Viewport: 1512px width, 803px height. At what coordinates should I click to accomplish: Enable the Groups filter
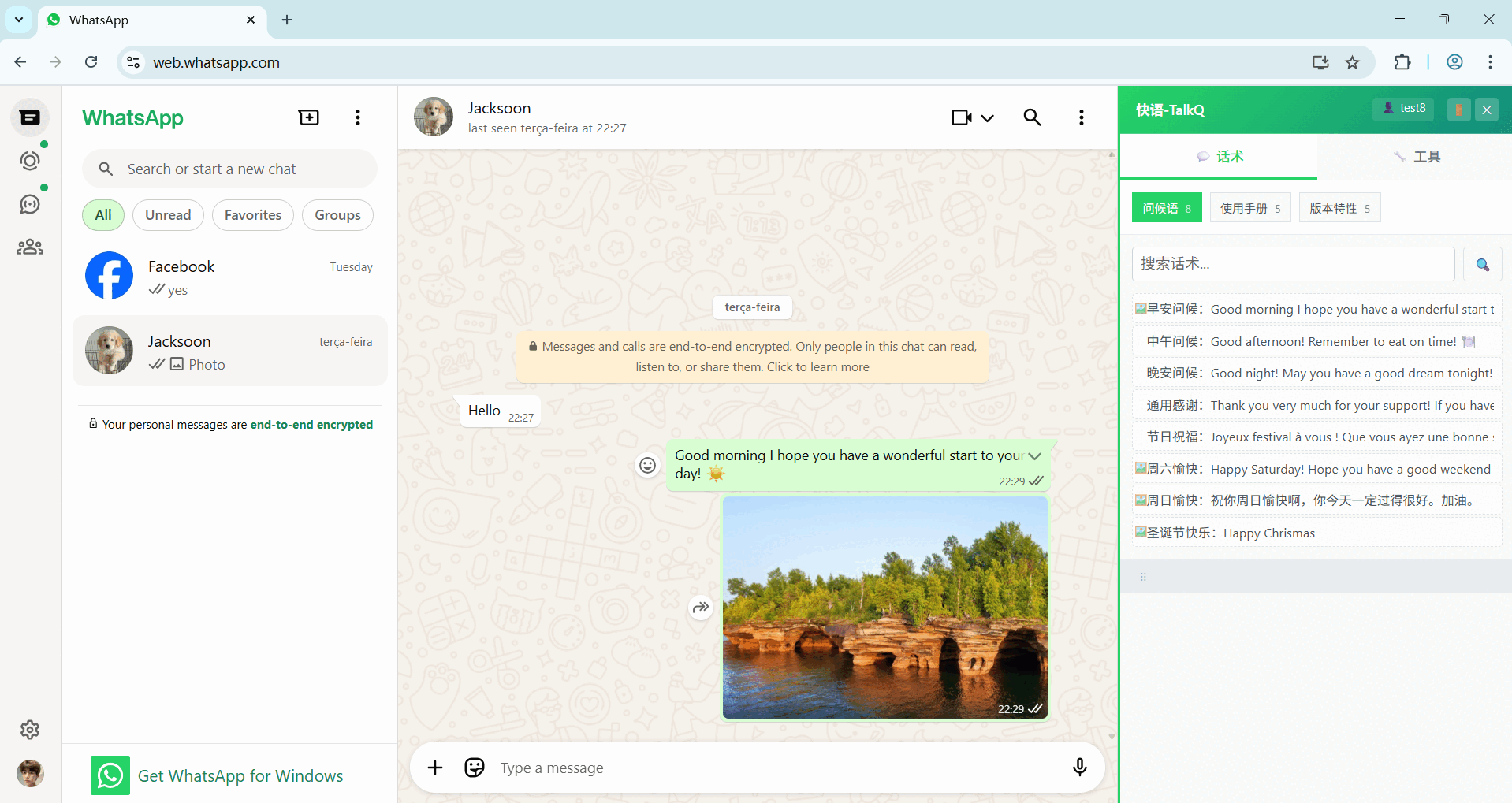337,214
